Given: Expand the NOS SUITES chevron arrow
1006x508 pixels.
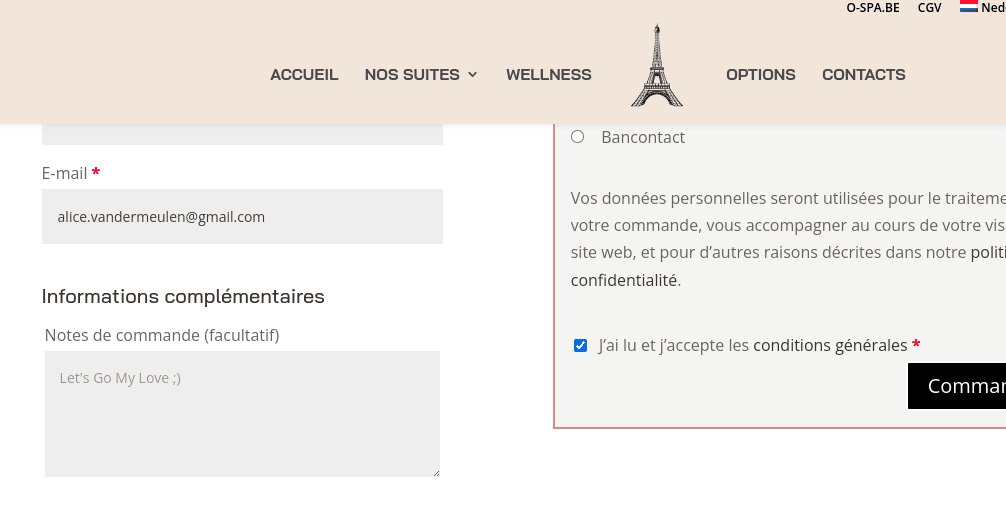Looking at the screenshot, I should (473, 74).
